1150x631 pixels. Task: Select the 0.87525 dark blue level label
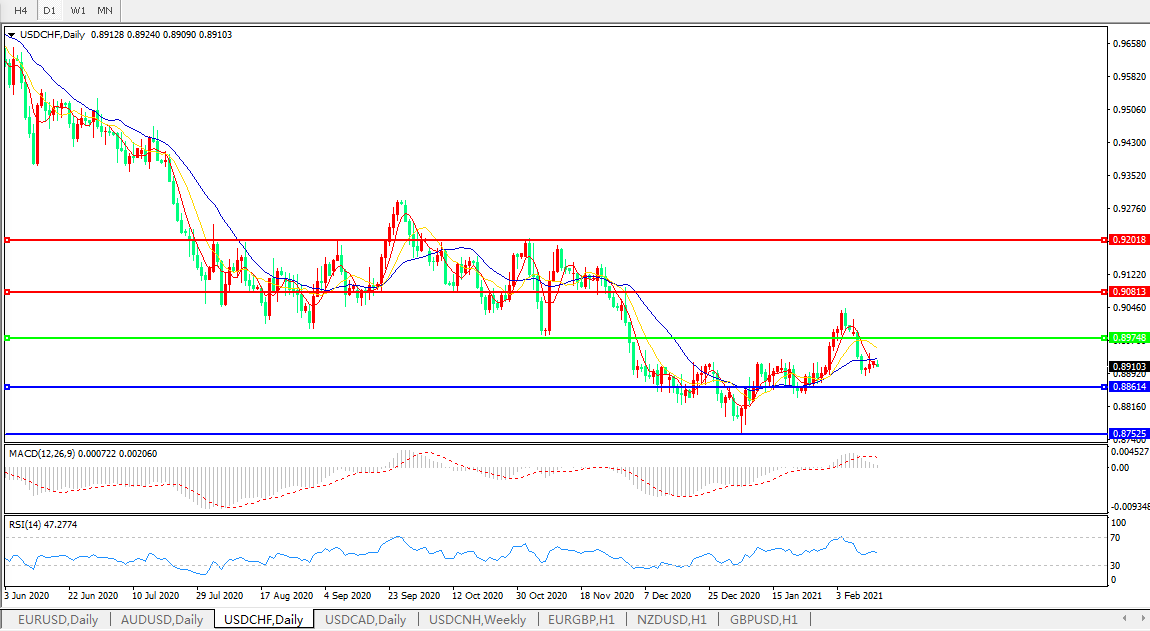point(1129,434)
